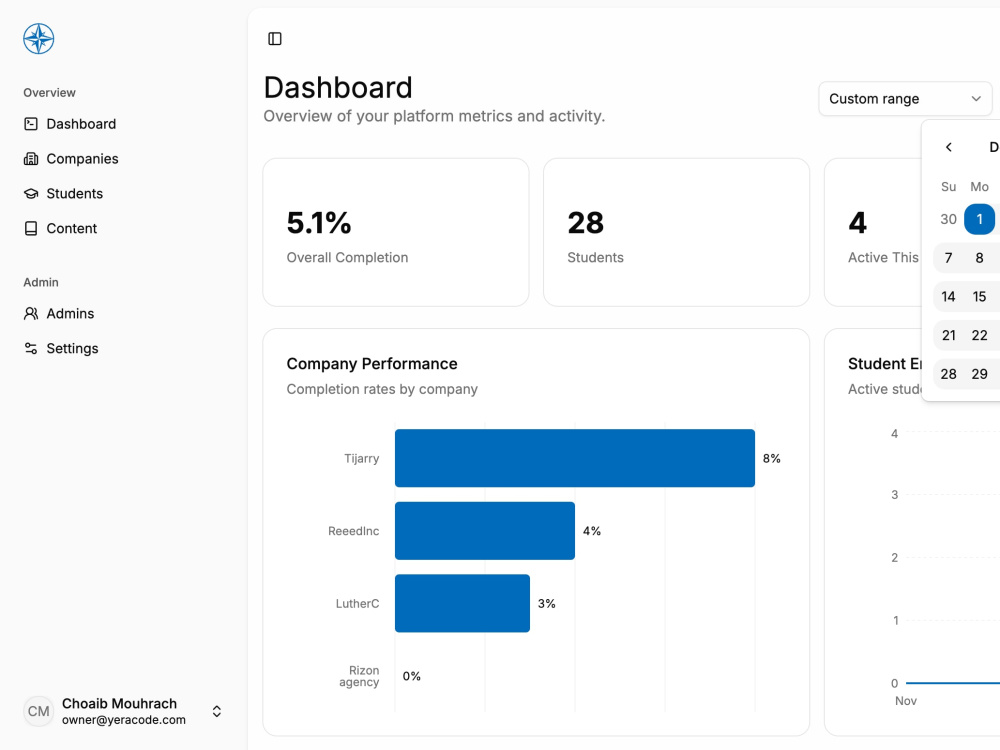Click 'Completion rates by company' subtitle
Viewport: 1000px width, 750px height.
pyautogui.click(x=382, y=389)
